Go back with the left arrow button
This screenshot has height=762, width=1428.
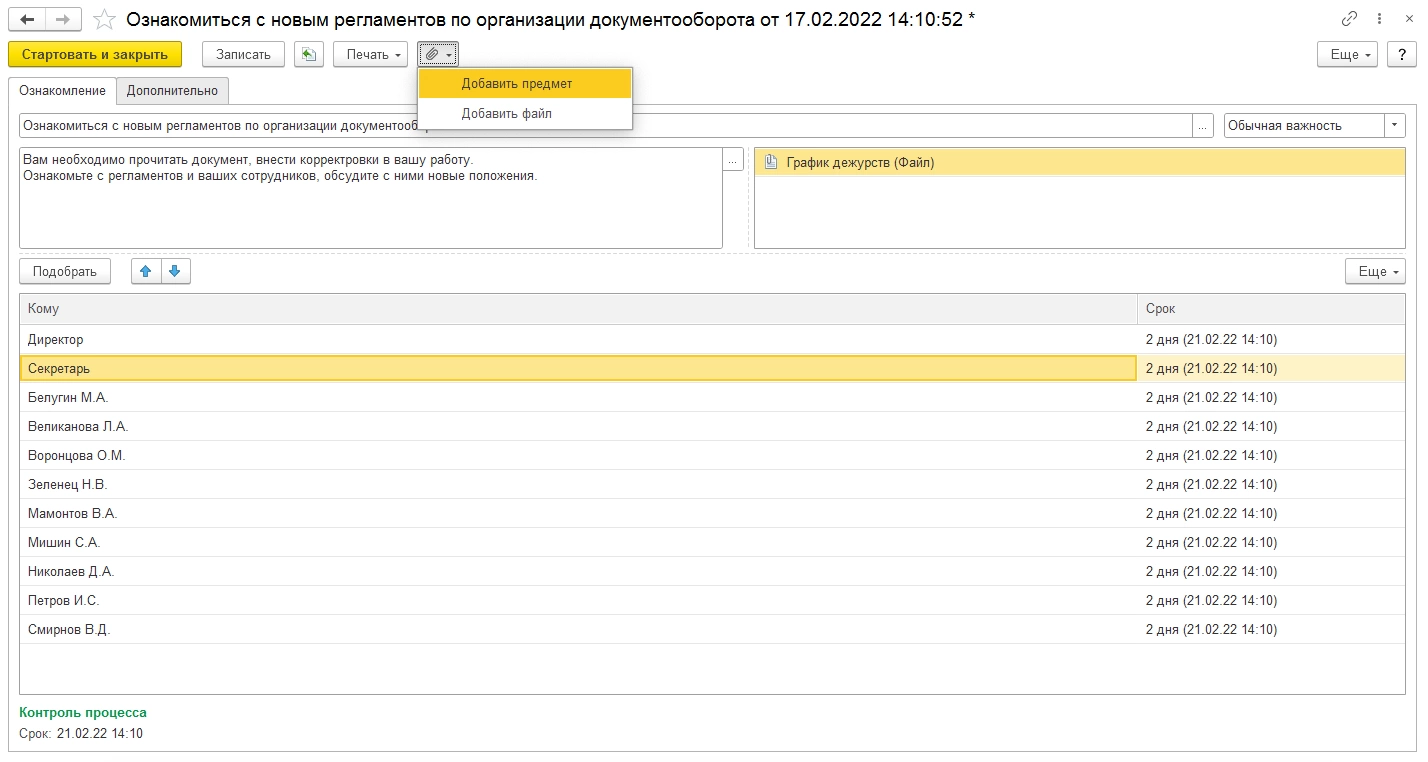point(27,19)
